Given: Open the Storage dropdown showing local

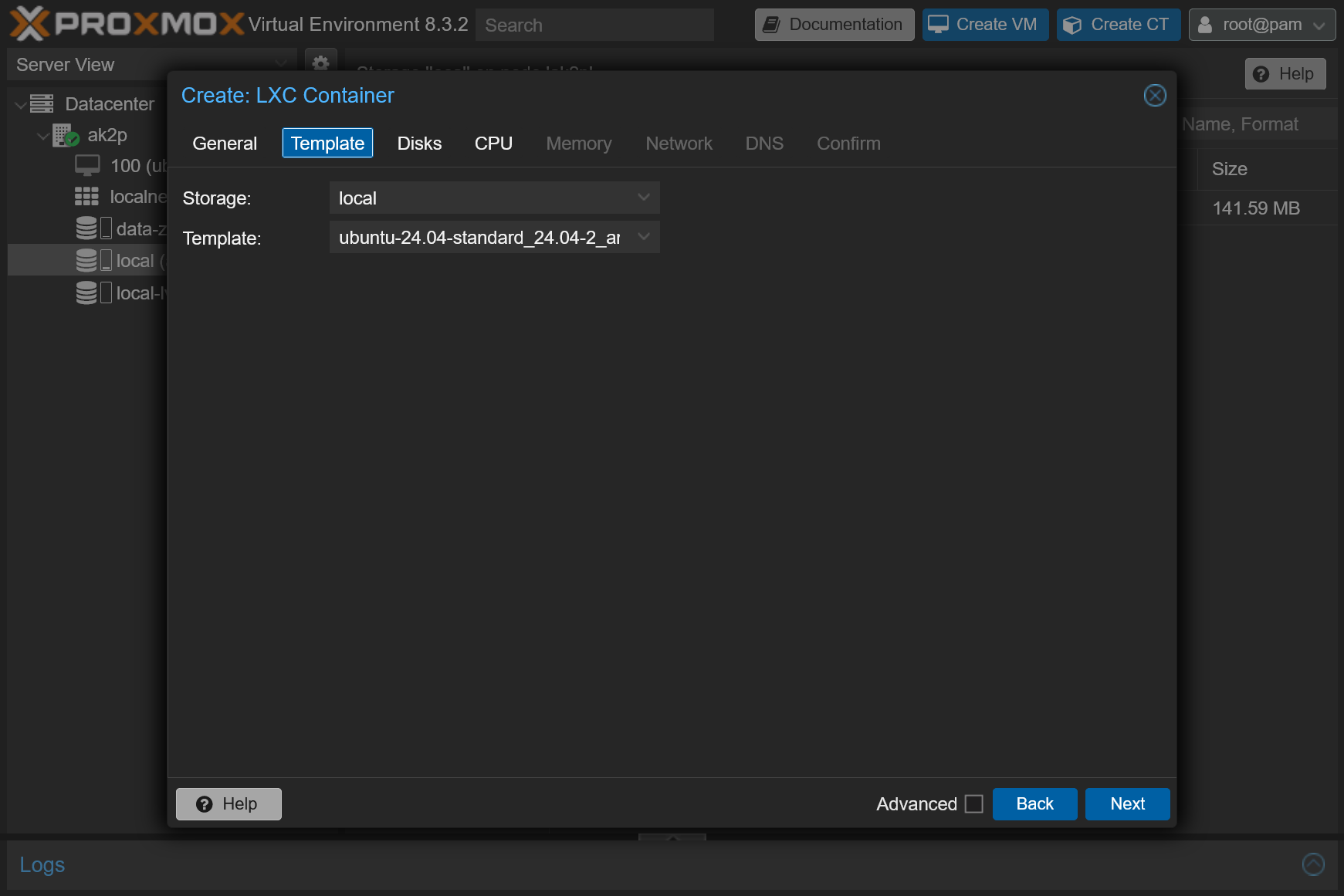Looking at the screenshot, I should pyautogui.click(x=494, y=198).
